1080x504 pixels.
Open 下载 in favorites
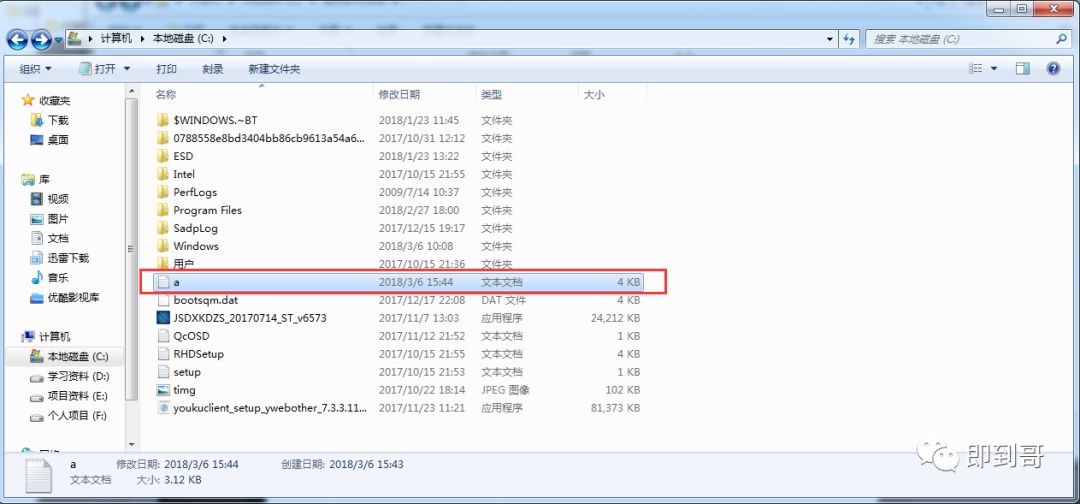[50, 120]
